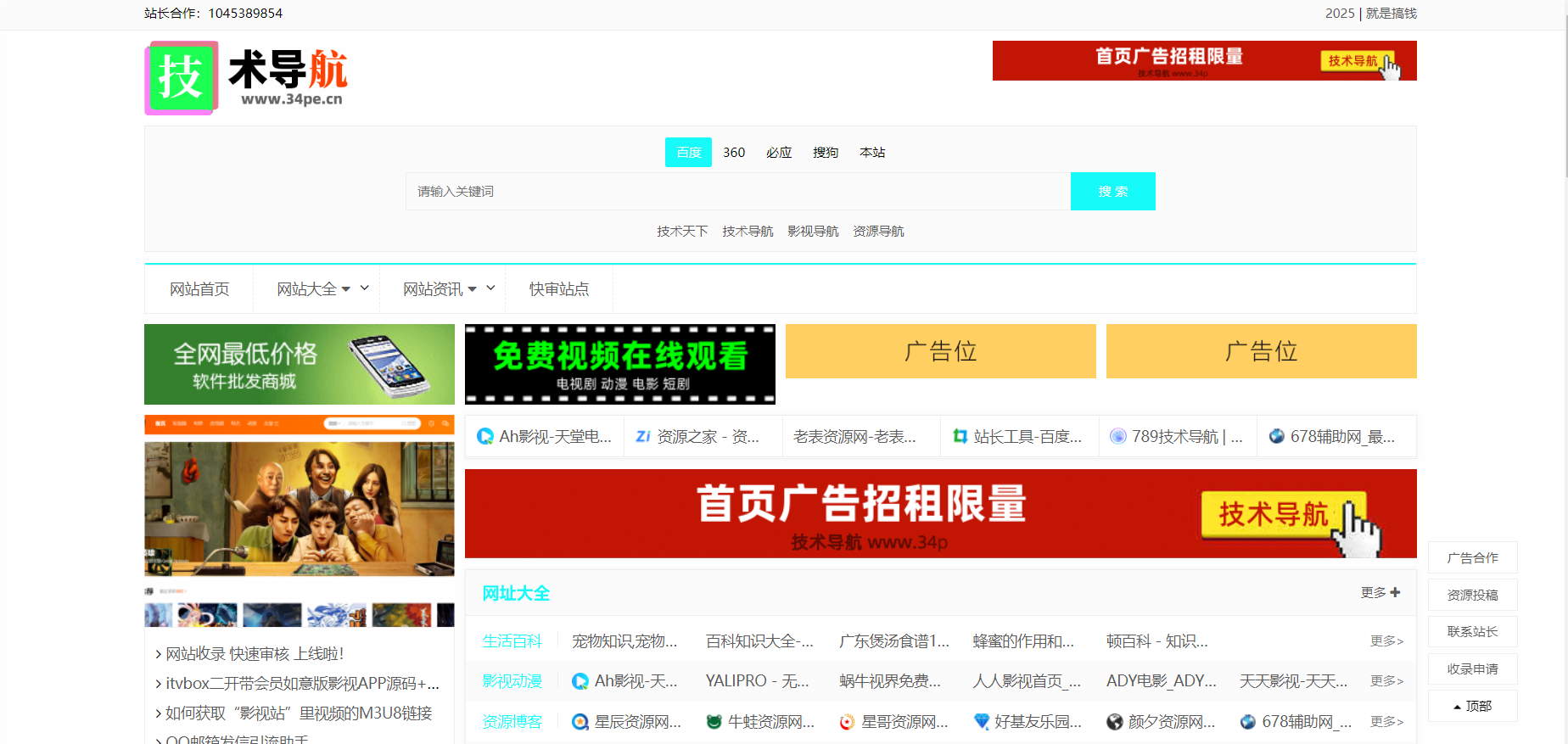Select the 资源博客 category
This screenshot has width=1568, height=744.
point(512,722)
